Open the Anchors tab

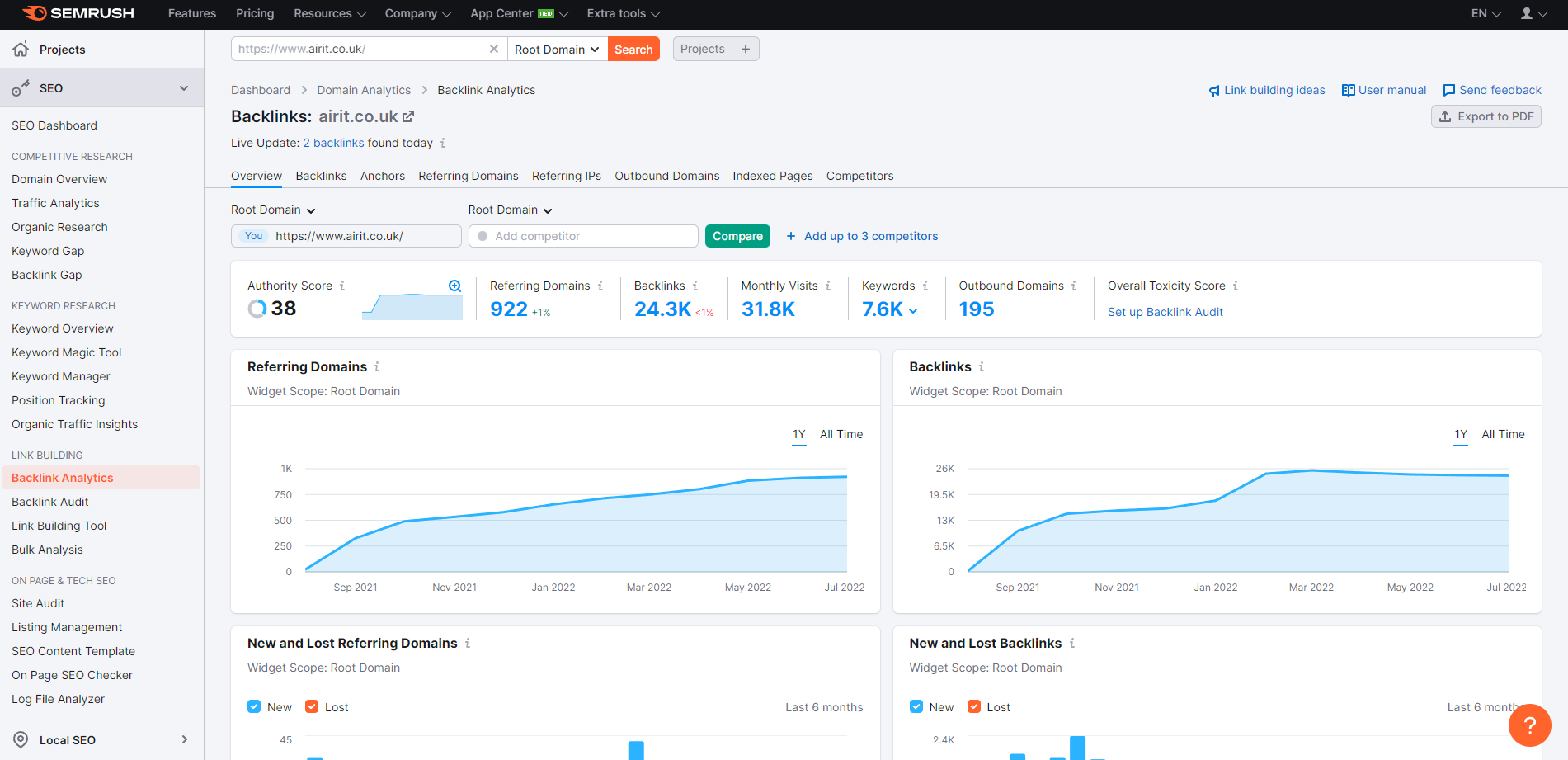tap(382, 176)
